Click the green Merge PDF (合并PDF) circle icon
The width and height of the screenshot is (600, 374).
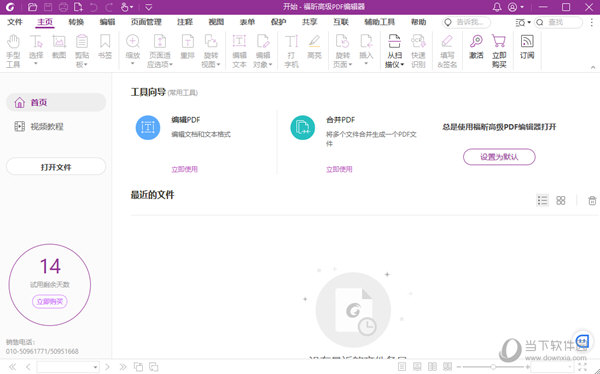[x=302, y=127]
